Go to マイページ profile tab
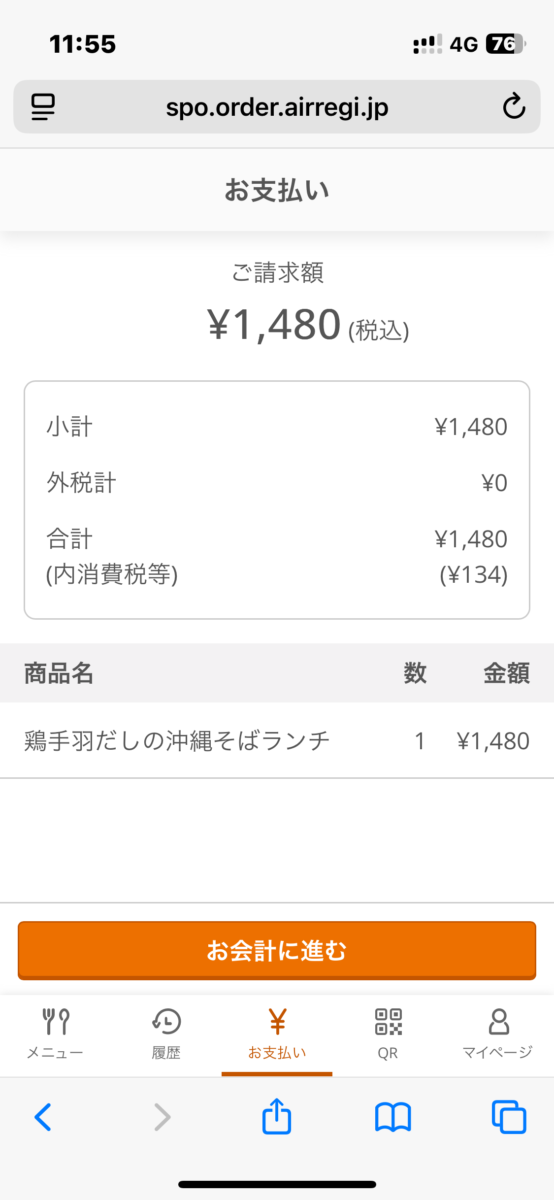The image size is (554, 1200). pos(497,1034)
